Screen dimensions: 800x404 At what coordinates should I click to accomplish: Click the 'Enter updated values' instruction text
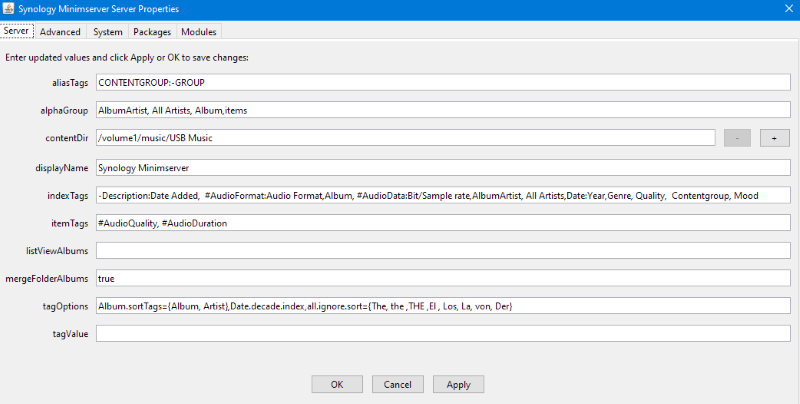[x=127, y=58]
